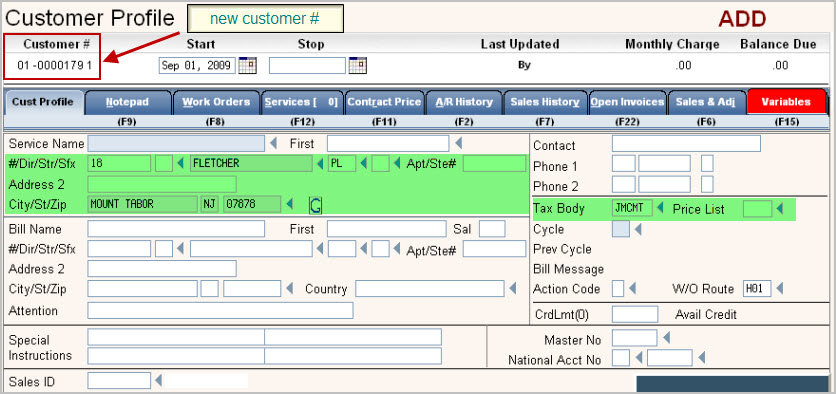The image size is (836, 394).
Task: Open lookup arrow after last National Acct No field
Action: 702,358
